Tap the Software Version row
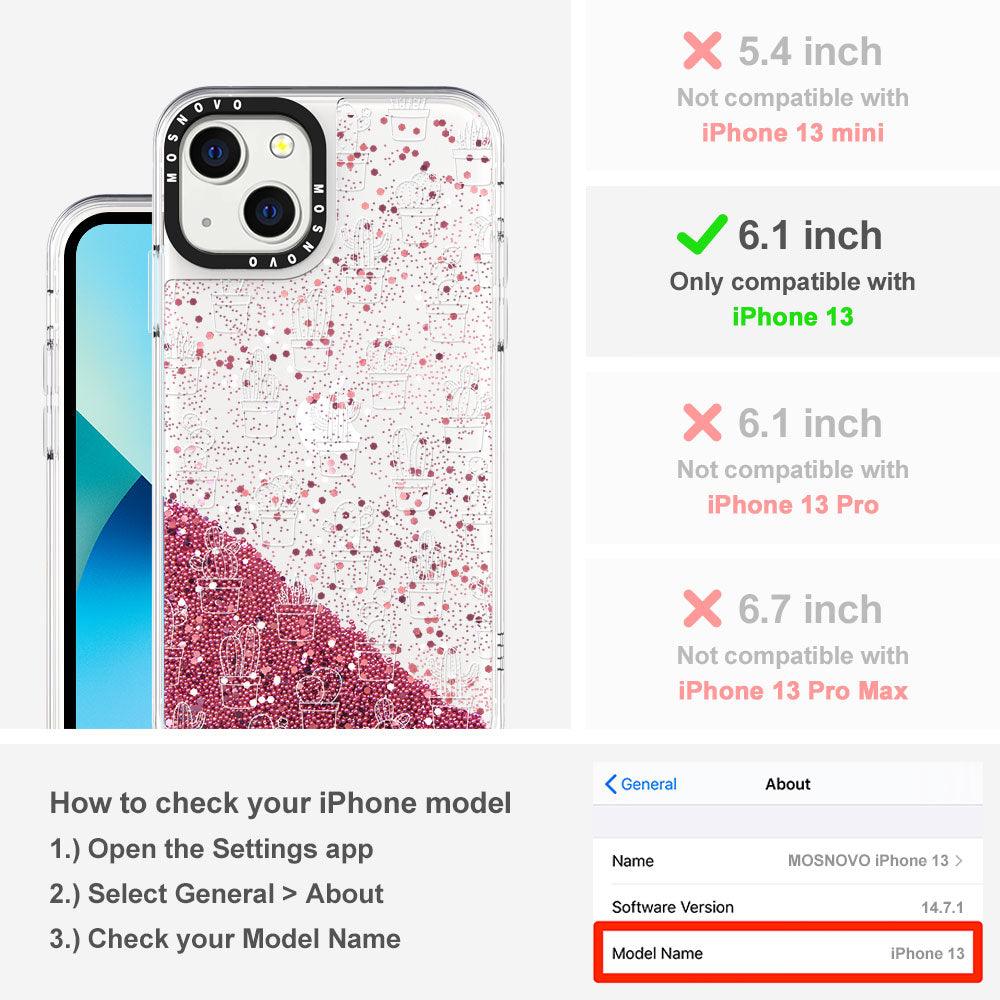 [x=788, y=906]
